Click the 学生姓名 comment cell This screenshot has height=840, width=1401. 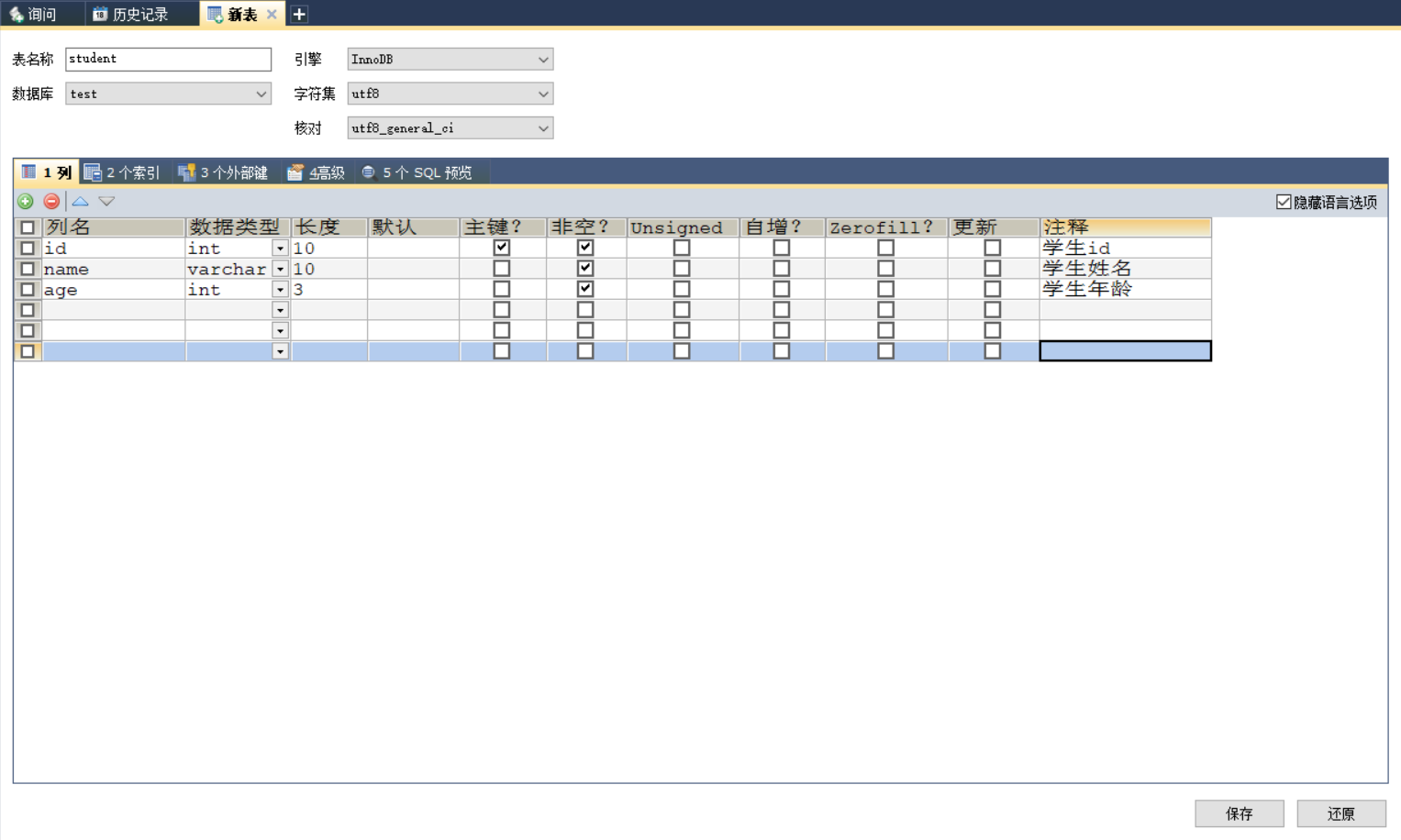pyautogui.click(x=1125, y=268)
